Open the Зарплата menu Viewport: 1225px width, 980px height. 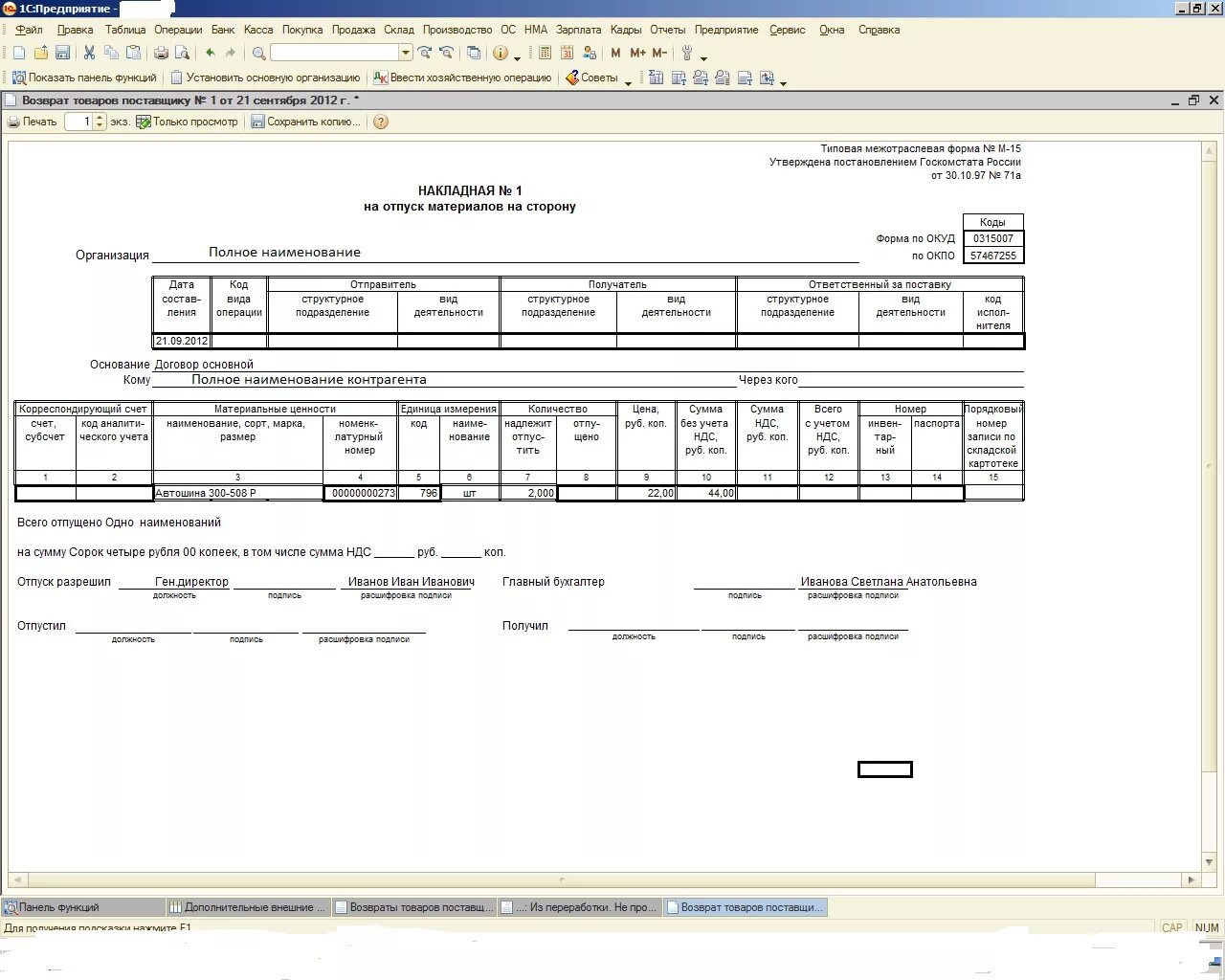click(x=578, y=30)
